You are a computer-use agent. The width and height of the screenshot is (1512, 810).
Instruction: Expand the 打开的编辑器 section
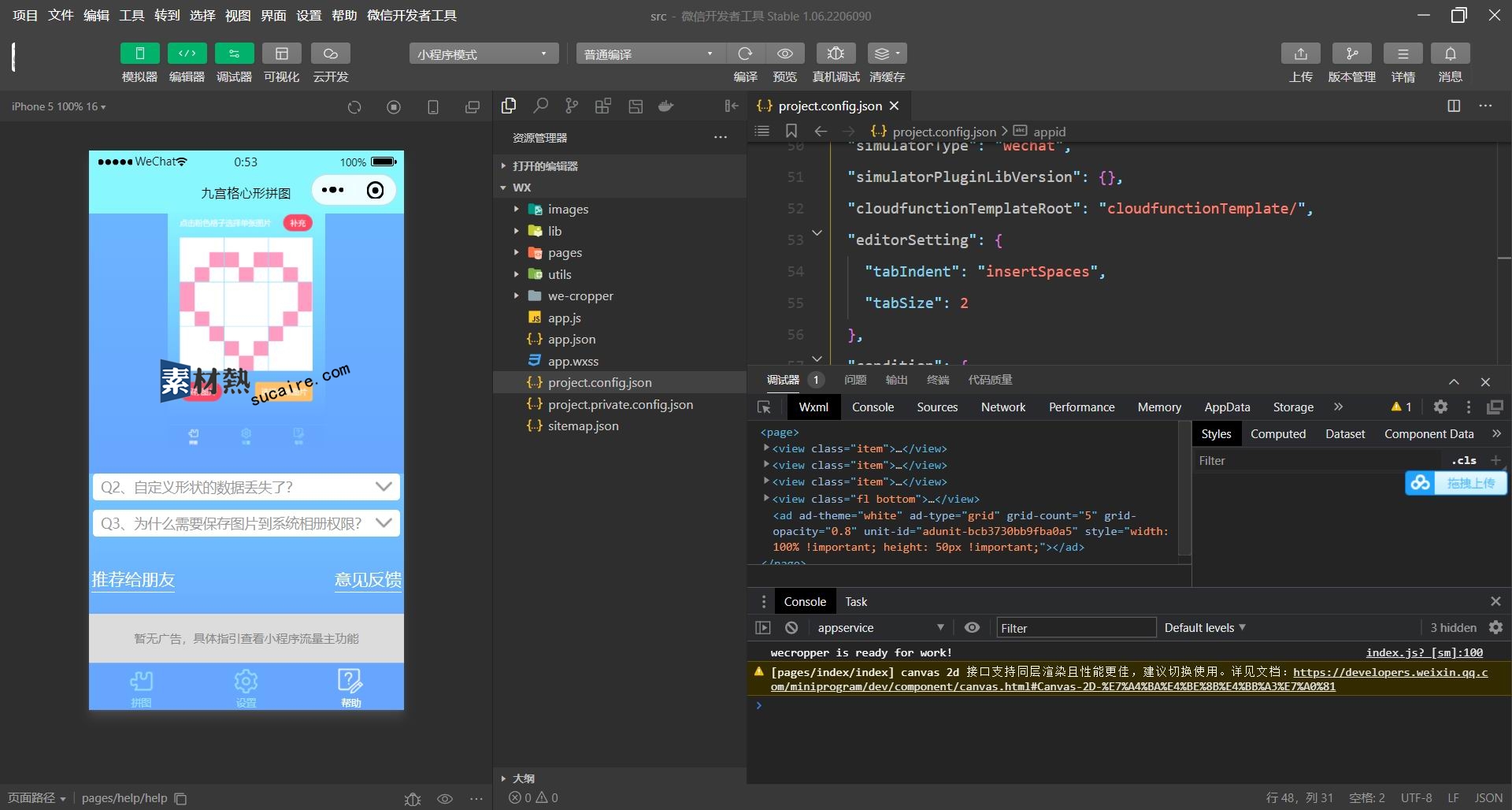(x=545, y=166)
